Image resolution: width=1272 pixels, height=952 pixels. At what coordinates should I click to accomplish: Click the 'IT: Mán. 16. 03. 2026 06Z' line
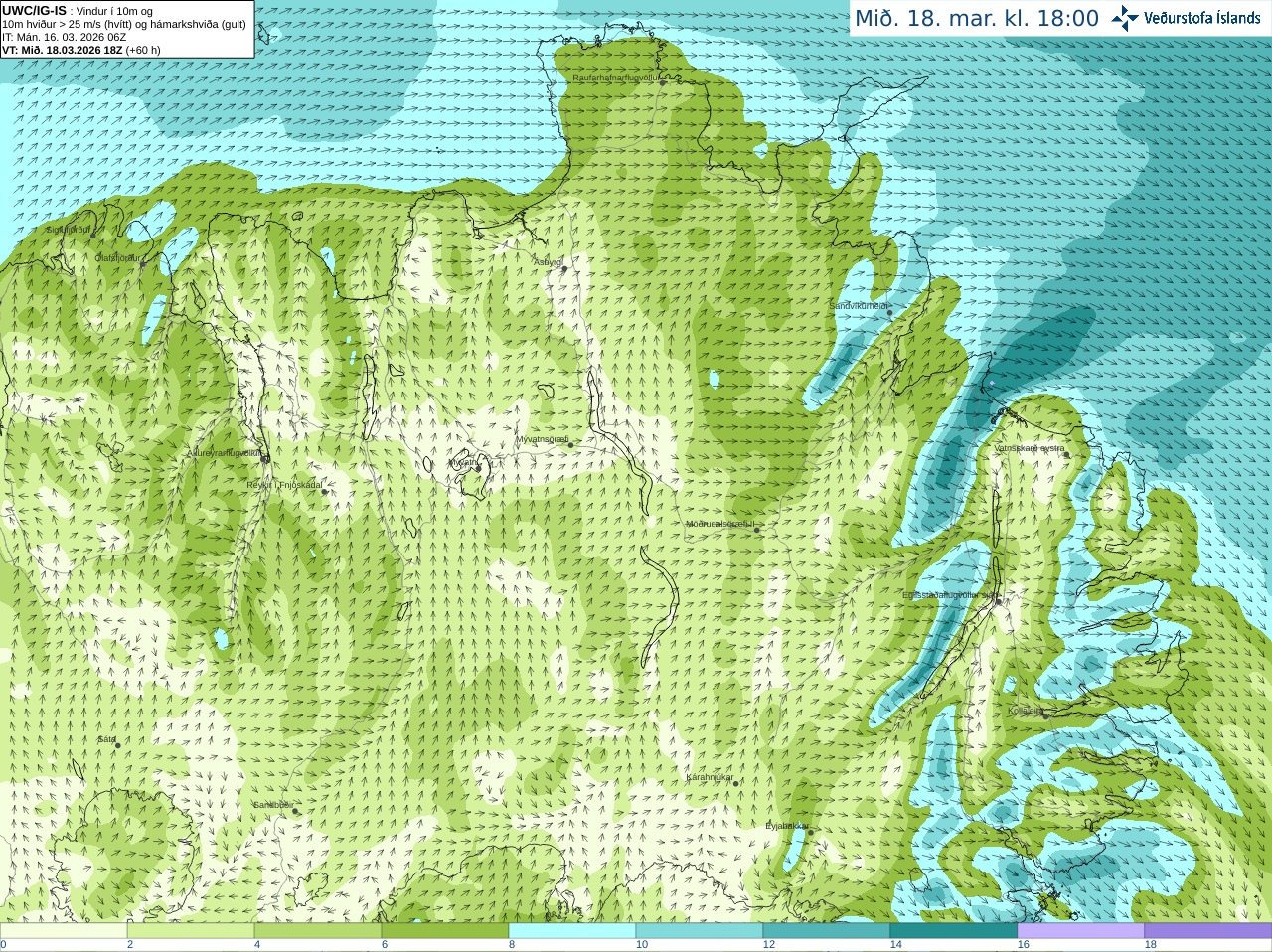click(65, 37)
